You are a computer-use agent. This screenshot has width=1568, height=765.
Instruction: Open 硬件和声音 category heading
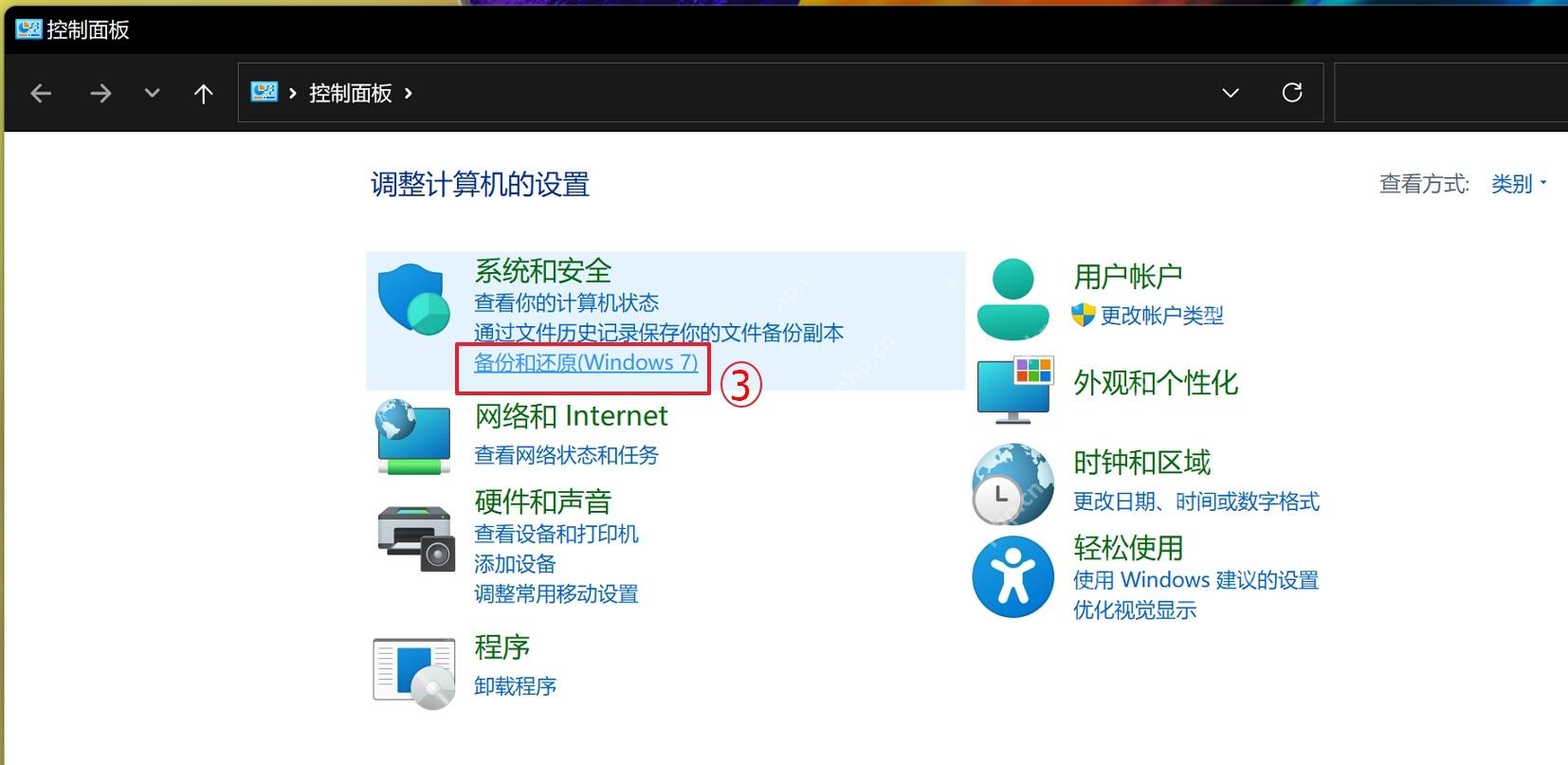[x=543, y=501]
